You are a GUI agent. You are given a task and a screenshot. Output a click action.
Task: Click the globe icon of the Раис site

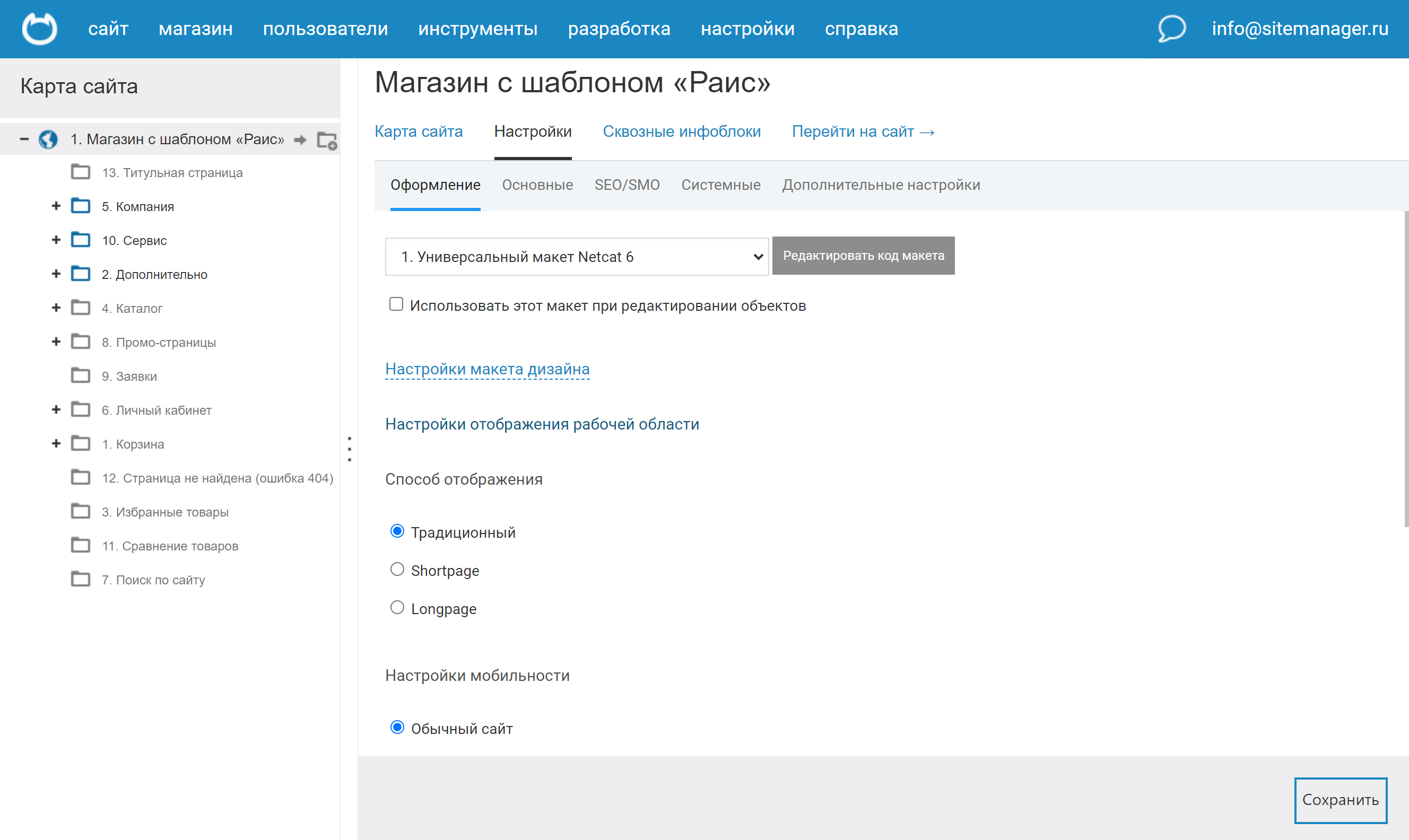coord(48,139)
